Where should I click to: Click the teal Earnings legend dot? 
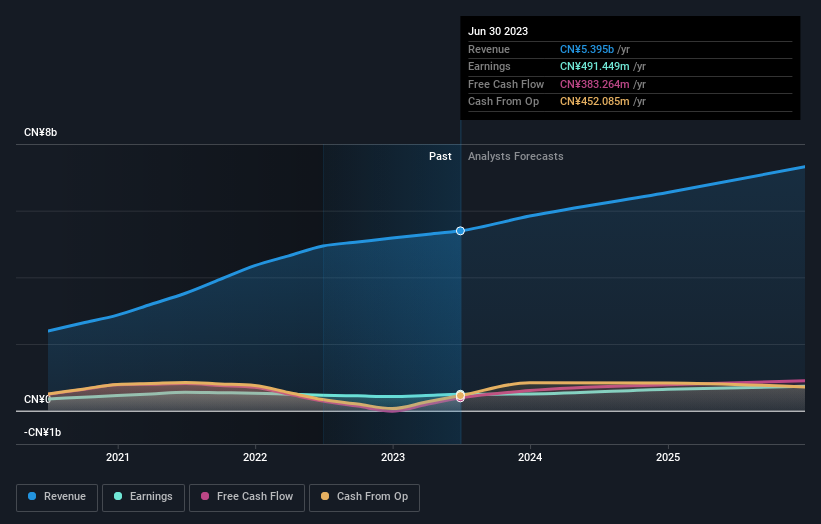pos(118,496)
